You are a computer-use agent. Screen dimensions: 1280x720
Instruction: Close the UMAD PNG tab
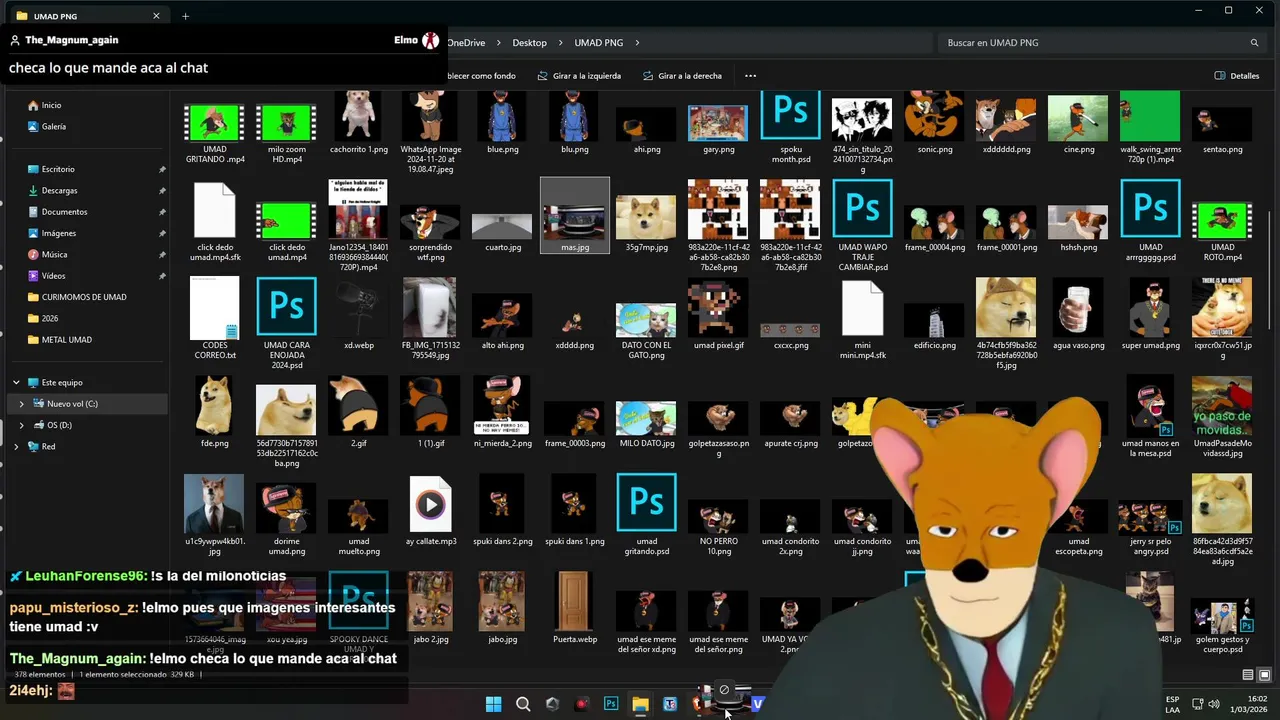[156, 16]
